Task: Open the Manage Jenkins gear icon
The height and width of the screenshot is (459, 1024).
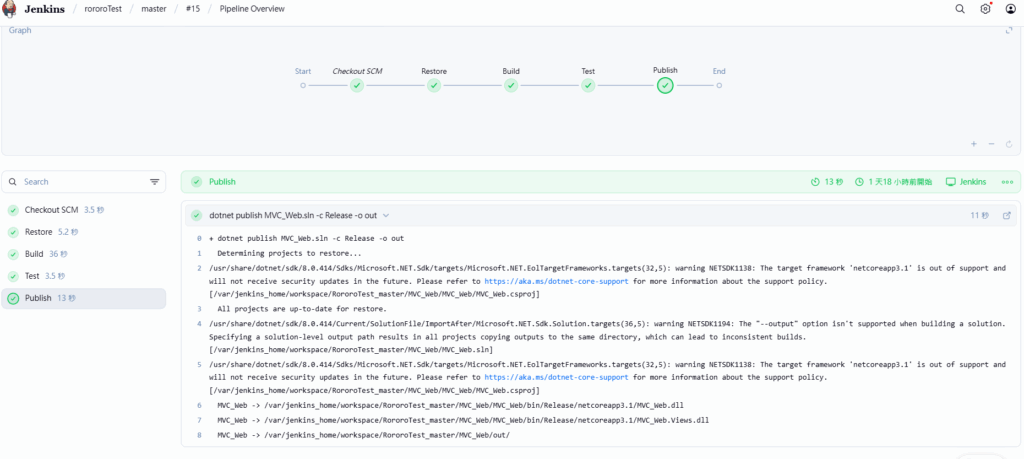Action: [x=985, y=9]
